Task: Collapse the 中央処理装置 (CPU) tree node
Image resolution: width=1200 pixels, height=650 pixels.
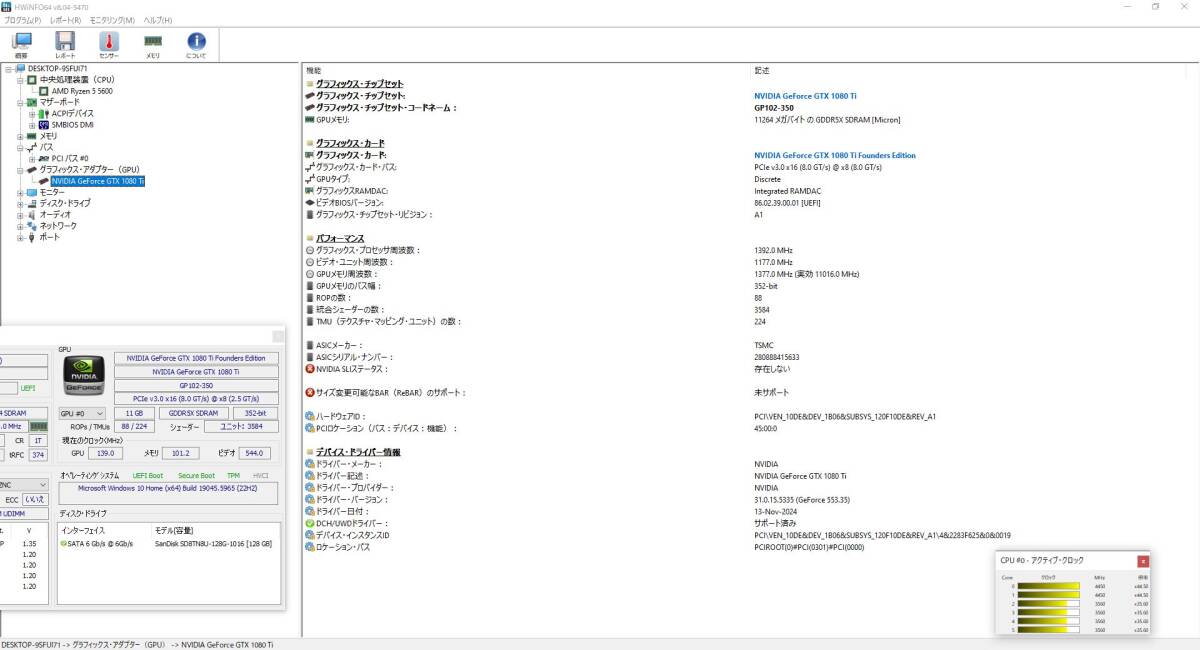Action: [x=20, y=79]
